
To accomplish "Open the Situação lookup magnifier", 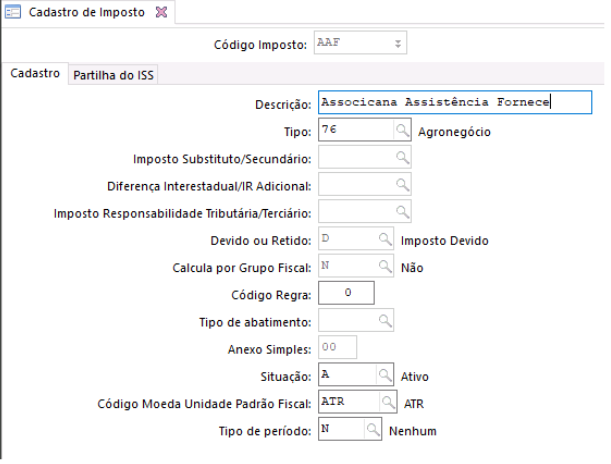I will [384, 375].
